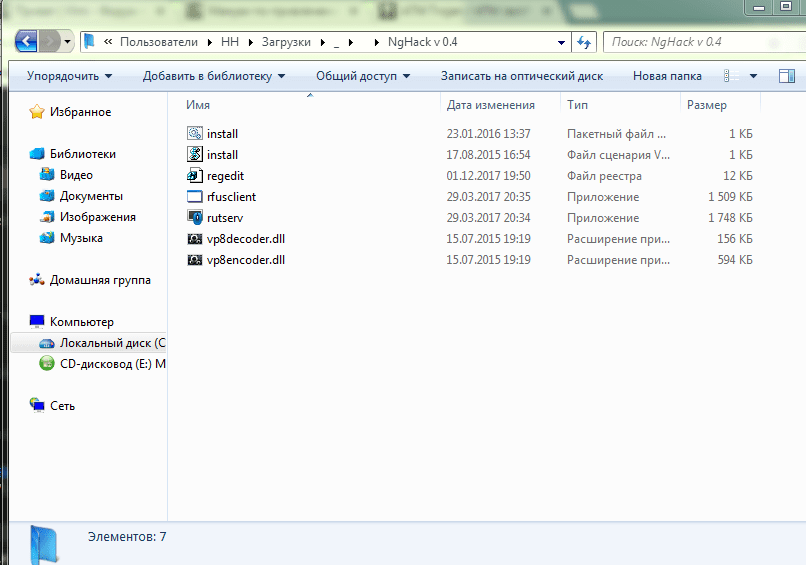Sort files by Размер column header

coord(707,105)
